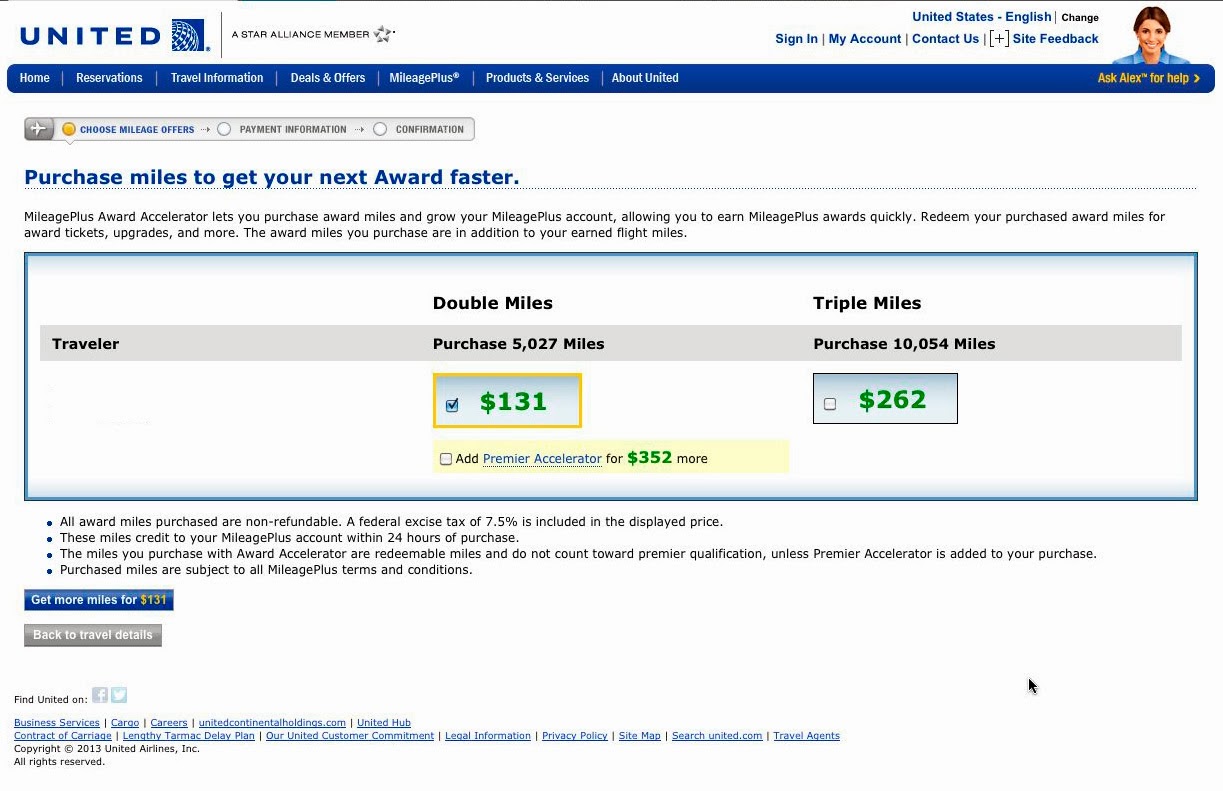Open the Premier Accelerator link
Image resolution: width=1223 pixels, height=791 pixels.
[542, 459]
